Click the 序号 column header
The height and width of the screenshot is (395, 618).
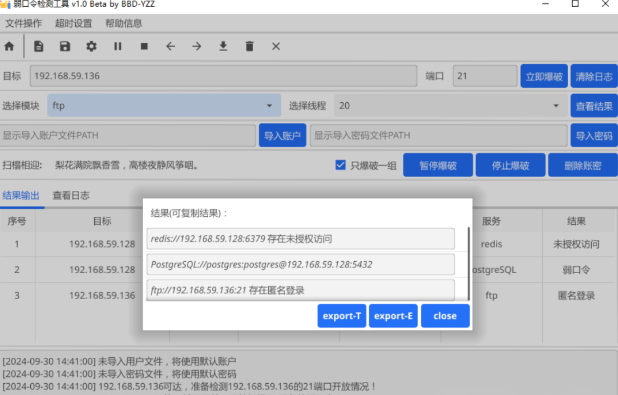pos(17,221)
